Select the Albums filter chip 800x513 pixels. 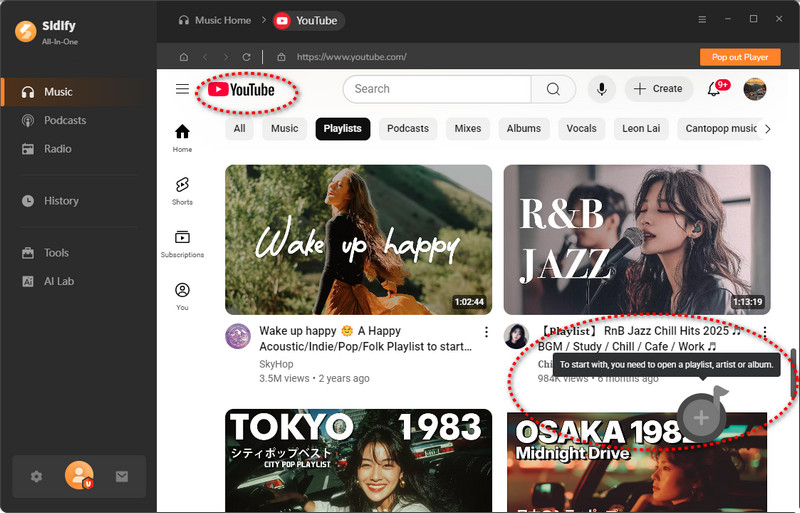click(524, 129)
